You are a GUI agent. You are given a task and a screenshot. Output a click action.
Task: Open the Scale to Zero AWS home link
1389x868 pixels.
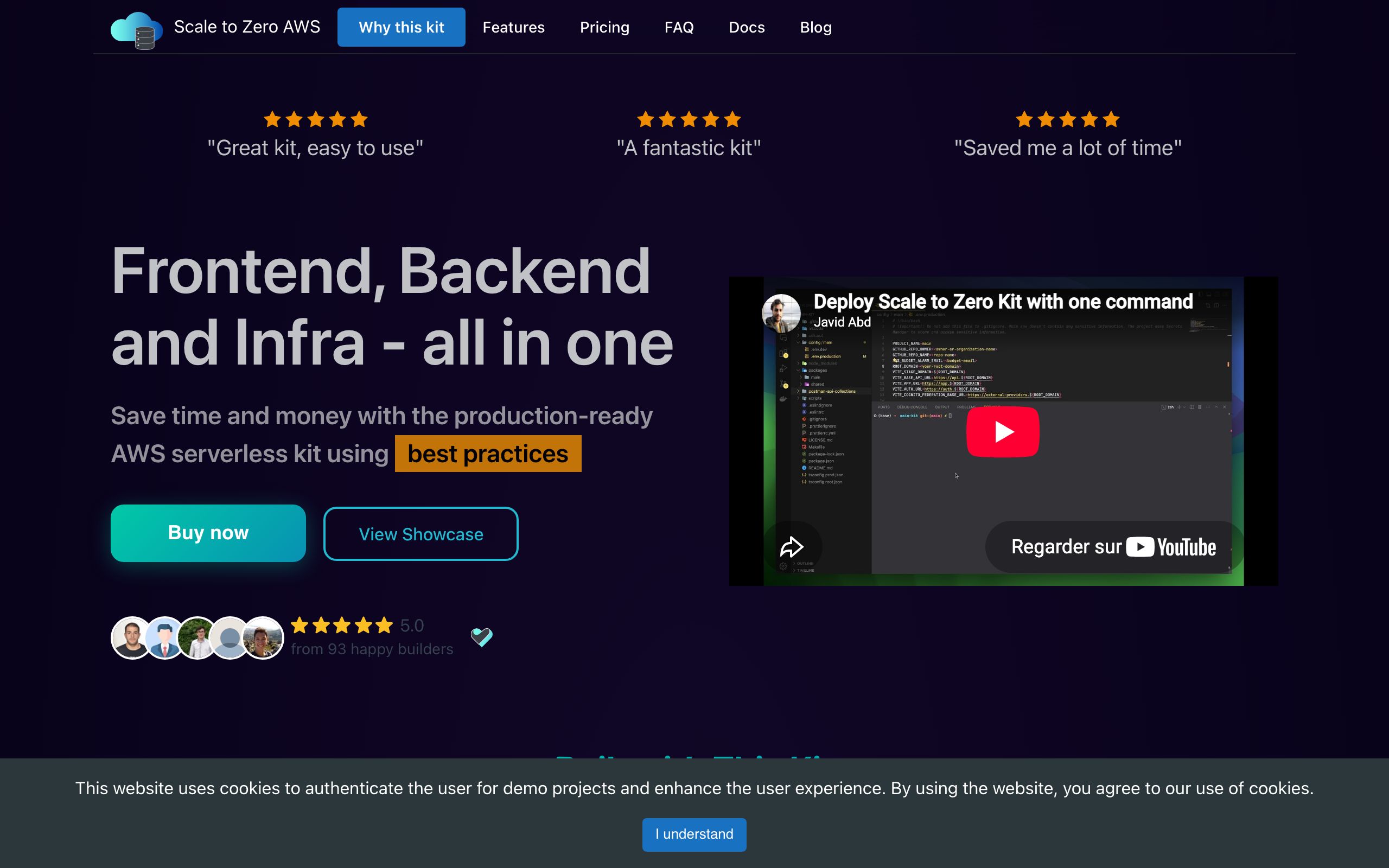247,27
